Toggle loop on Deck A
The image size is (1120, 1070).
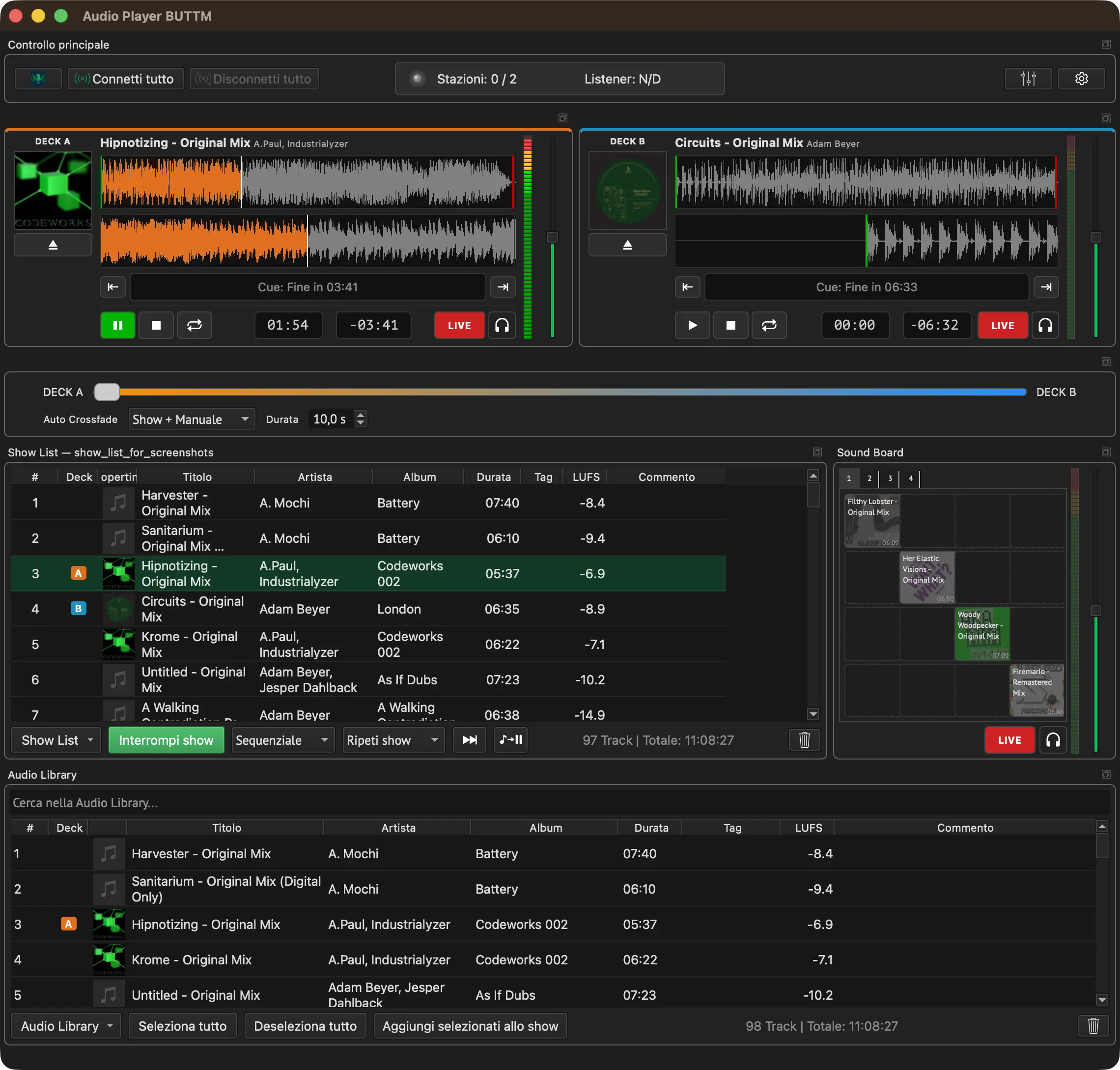[195, 325]
